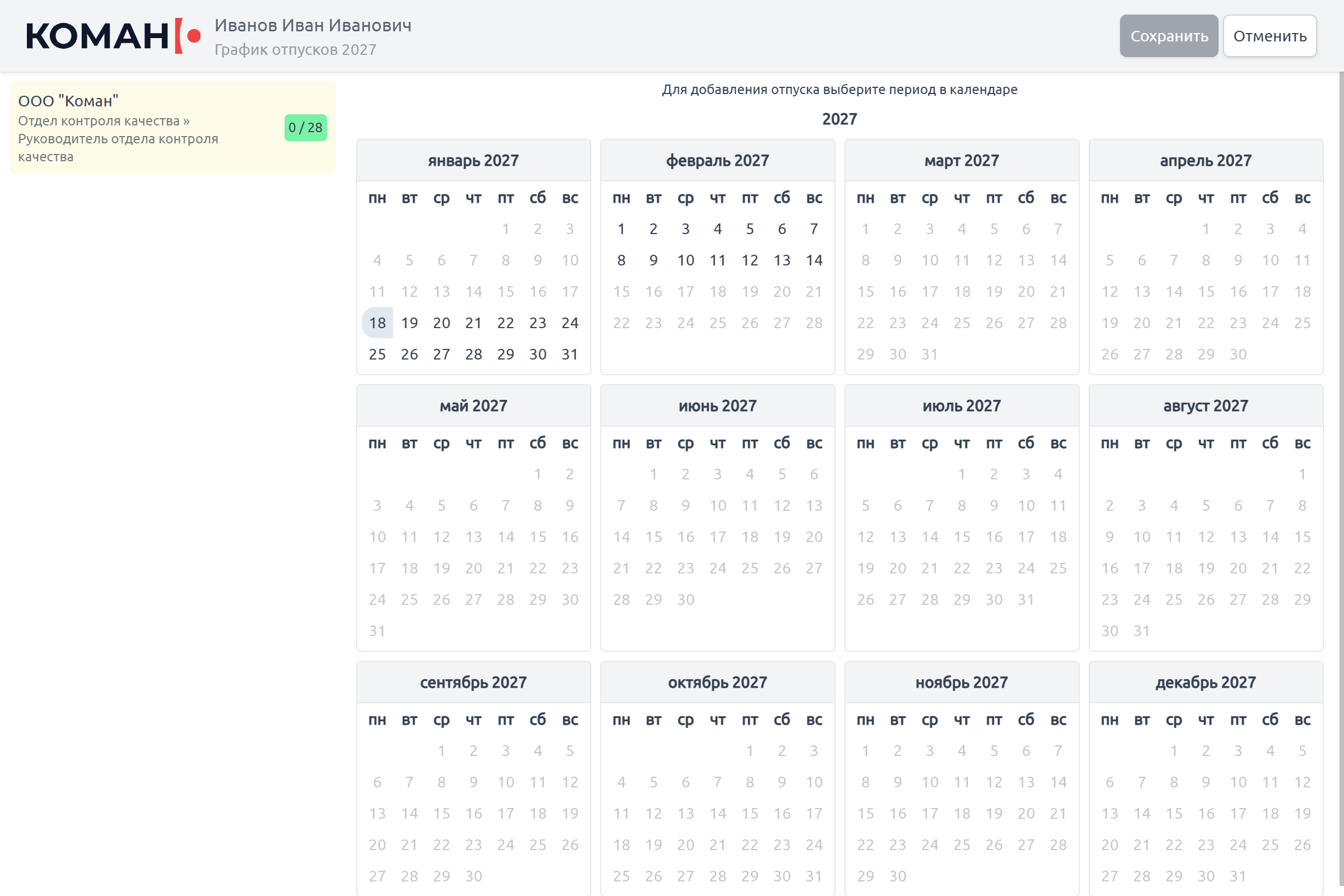
Task: Click the февраль 2027 month header
Action: click(x=718, y=161)
